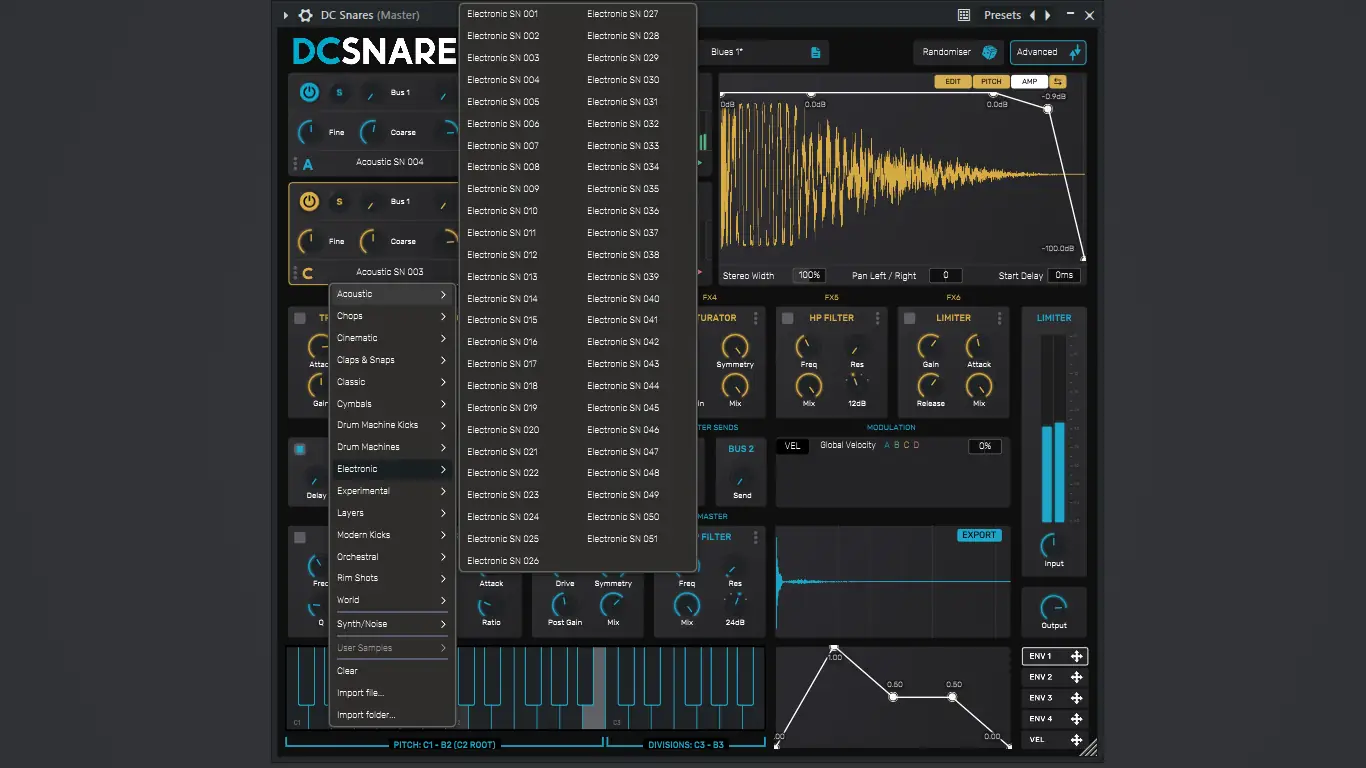
Task: Go to the previous preset arrow
Action: click(x=1033, y=15)
